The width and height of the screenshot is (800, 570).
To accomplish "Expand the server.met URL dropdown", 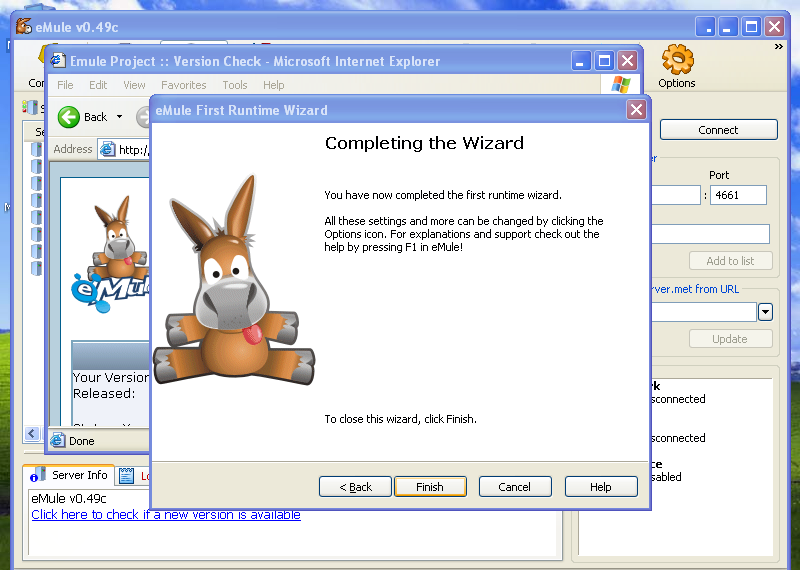I will point(765,312).
